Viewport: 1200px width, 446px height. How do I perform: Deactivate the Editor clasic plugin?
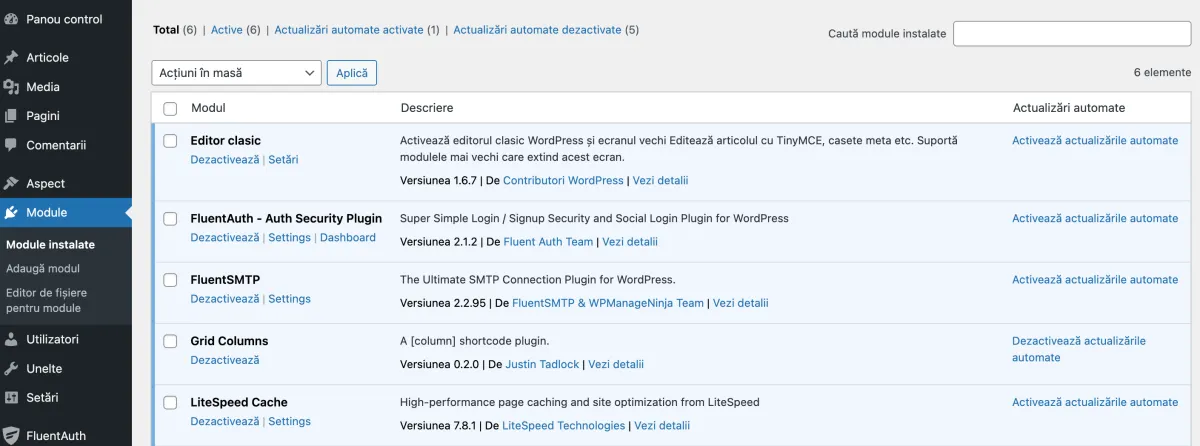coord(224,160)
